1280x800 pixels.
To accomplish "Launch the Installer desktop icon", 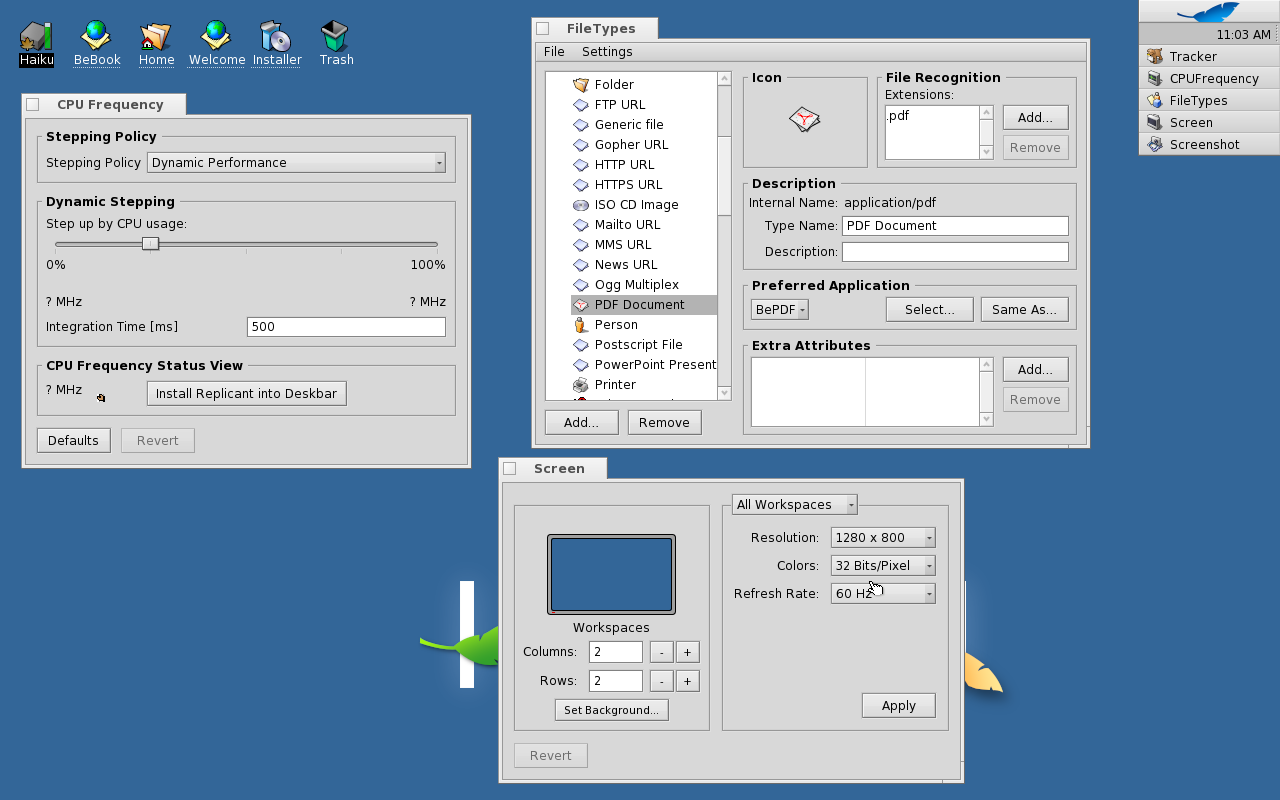I will point(276,36).
